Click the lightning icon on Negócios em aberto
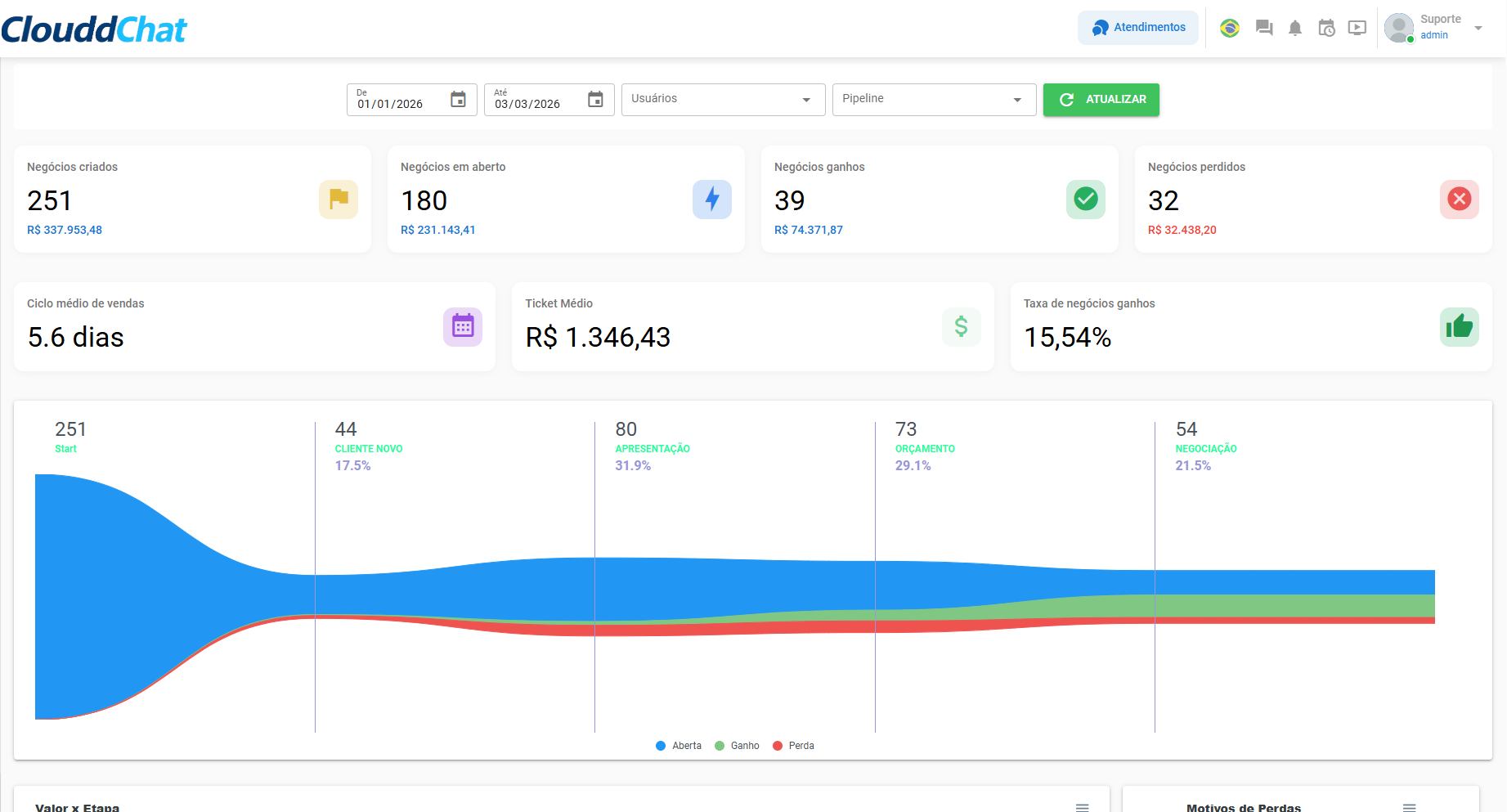 712,199
